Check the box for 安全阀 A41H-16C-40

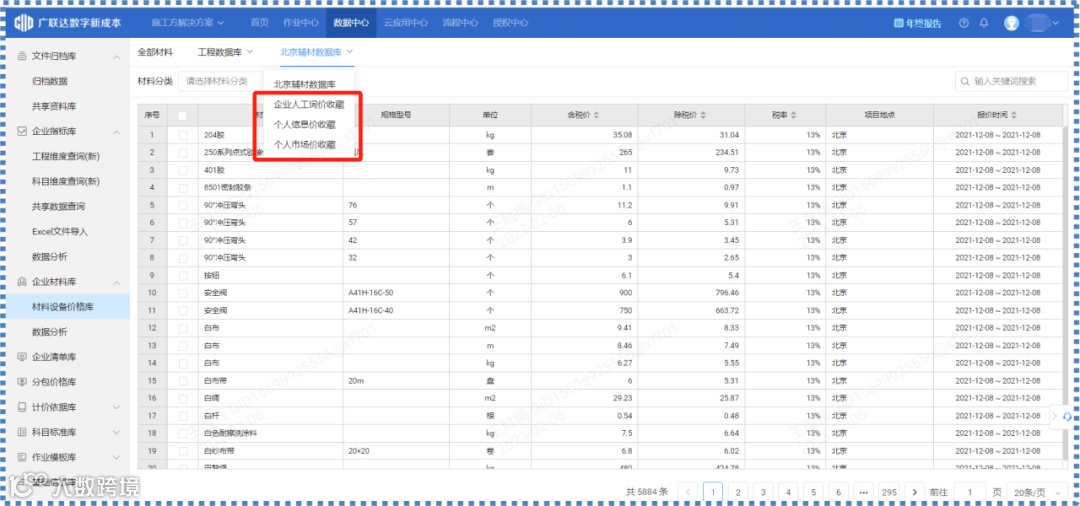click(x=183, y=310)
